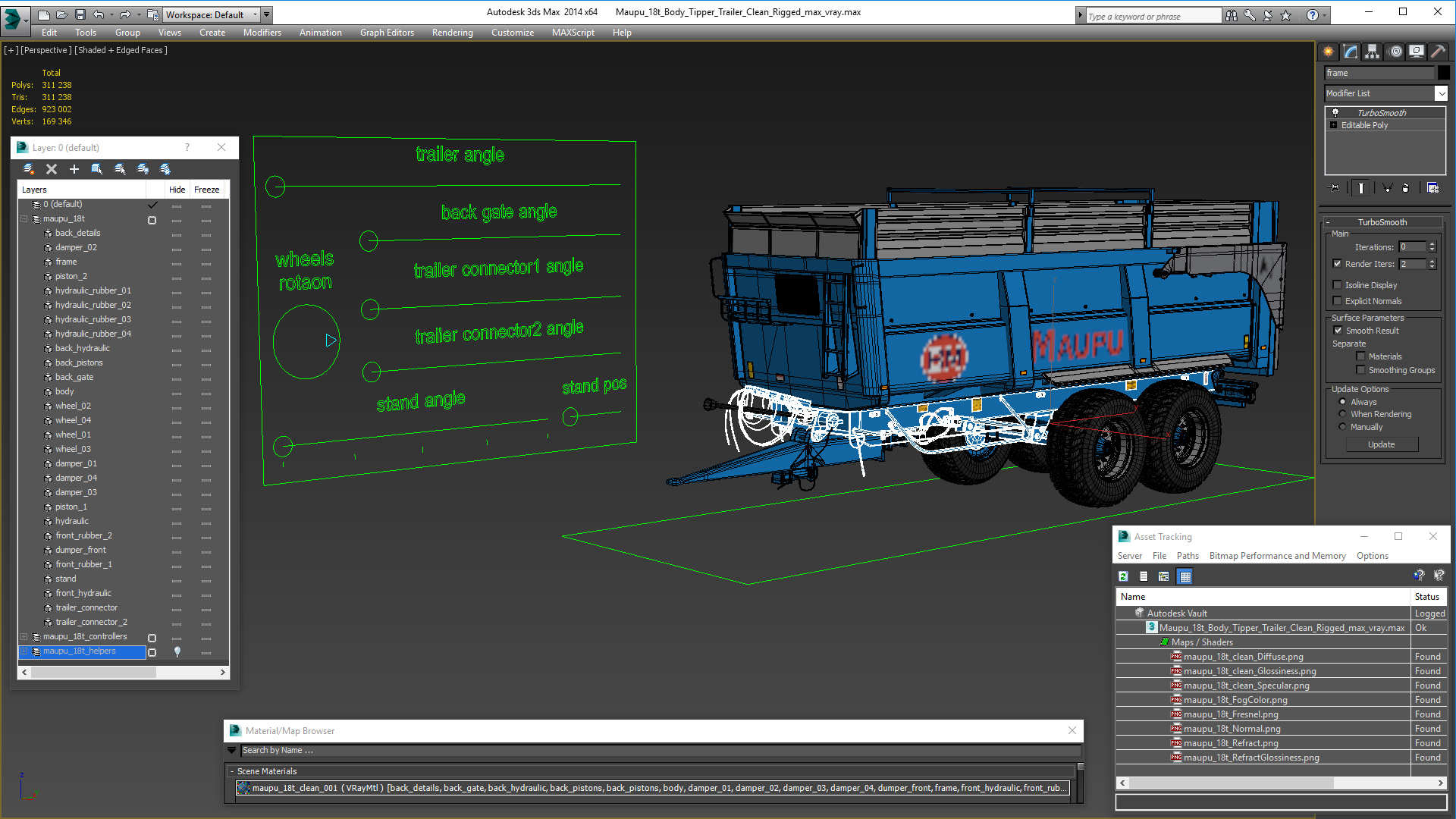Expand Editable Poly sub-object plus
1456x819 pixels.
coord(1334,125)
